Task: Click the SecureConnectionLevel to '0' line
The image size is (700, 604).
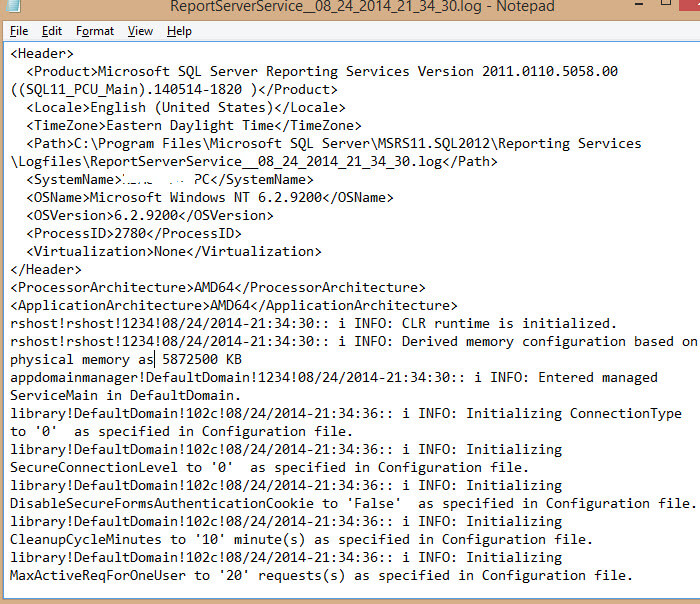Action: coord(270,467)
